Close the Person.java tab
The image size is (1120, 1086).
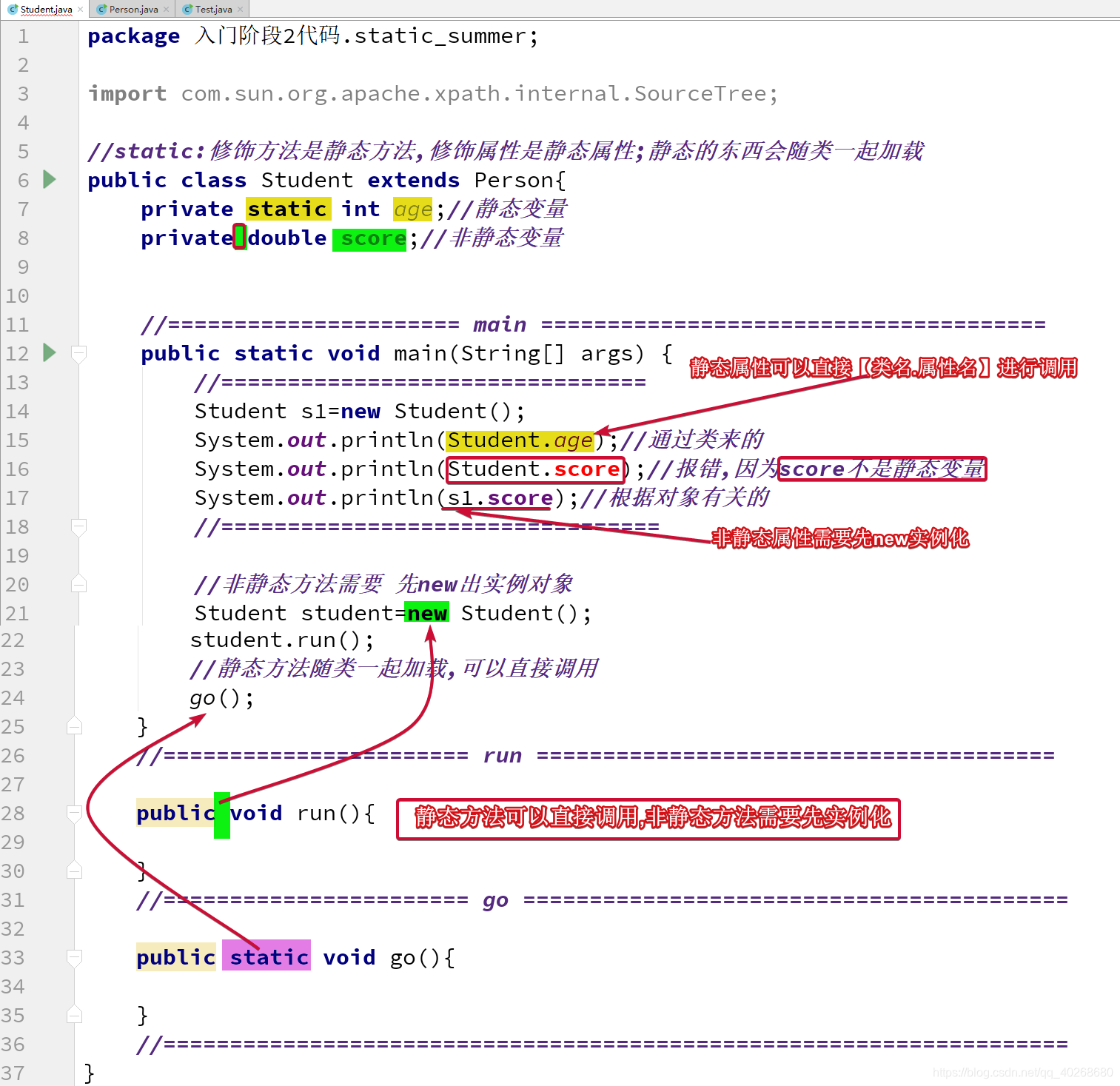click(166, 10)
